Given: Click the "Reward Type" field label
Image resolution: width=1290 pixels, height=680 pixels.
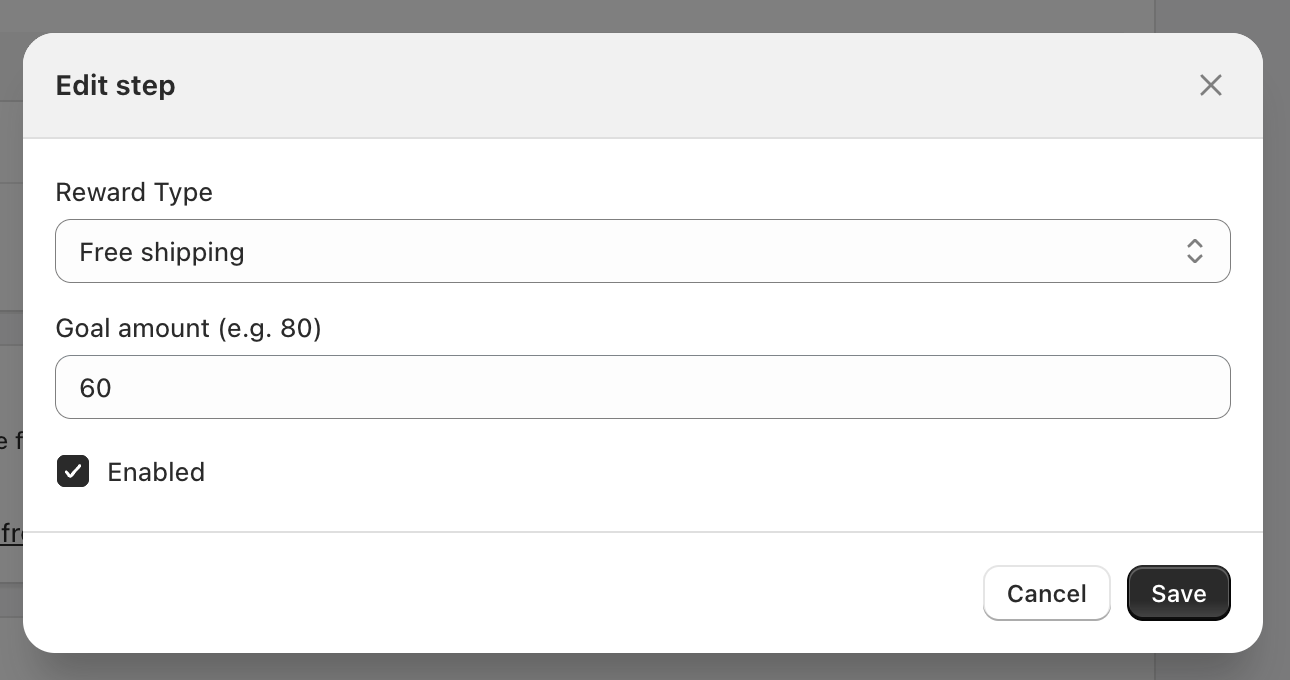Looking at the screenshot, I should coord(134,192).
